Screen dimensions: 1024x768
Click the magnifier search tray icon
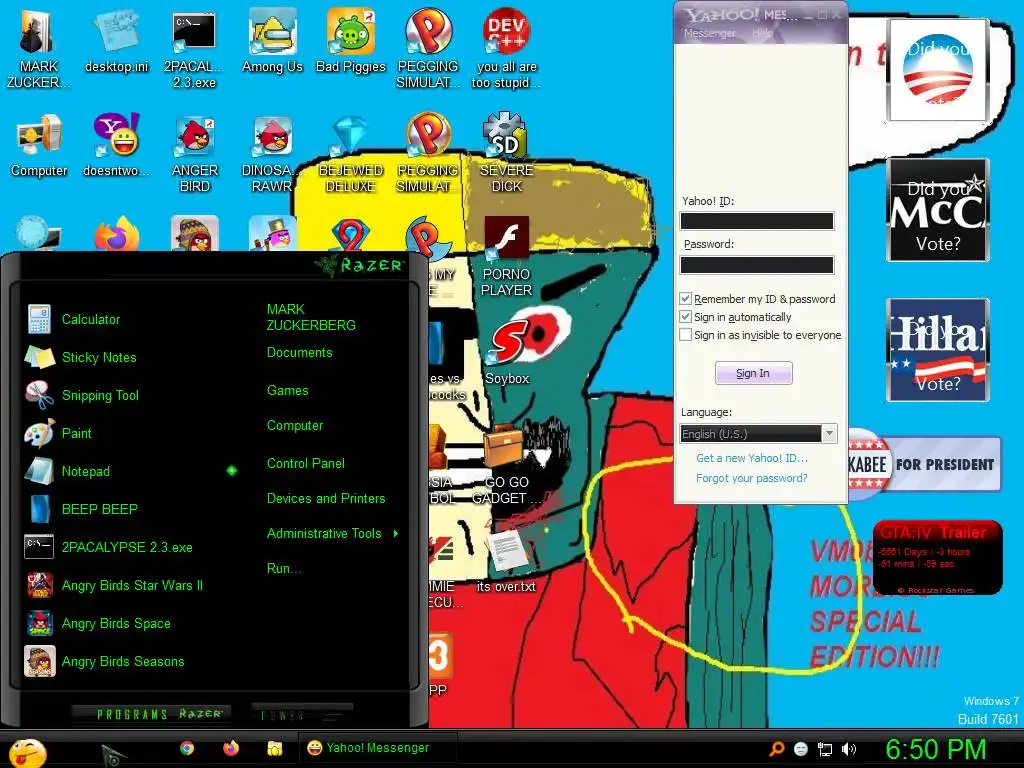[776, 749]
